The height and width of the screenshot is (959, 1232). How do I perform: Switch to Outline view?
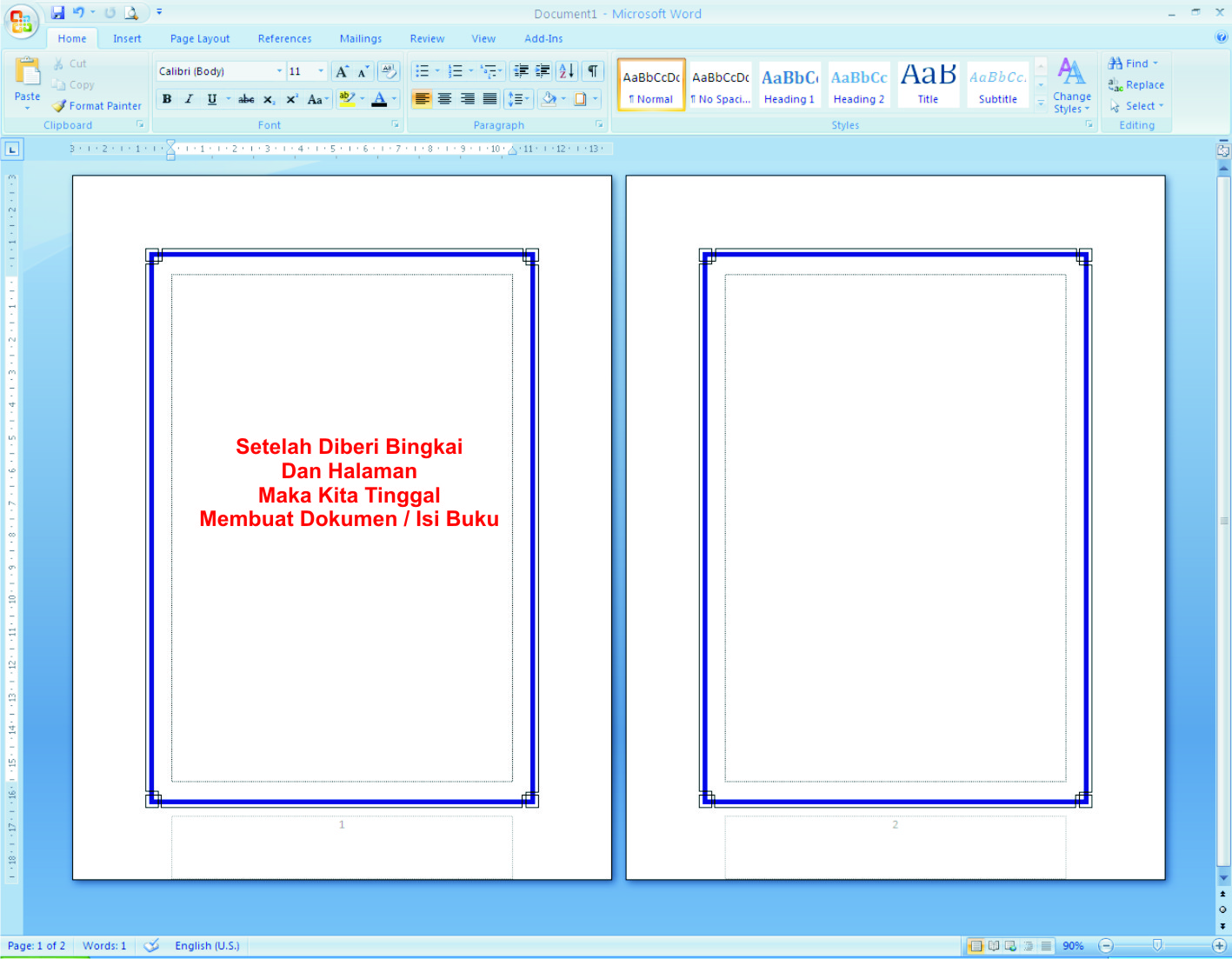[x=1029, y=946]
